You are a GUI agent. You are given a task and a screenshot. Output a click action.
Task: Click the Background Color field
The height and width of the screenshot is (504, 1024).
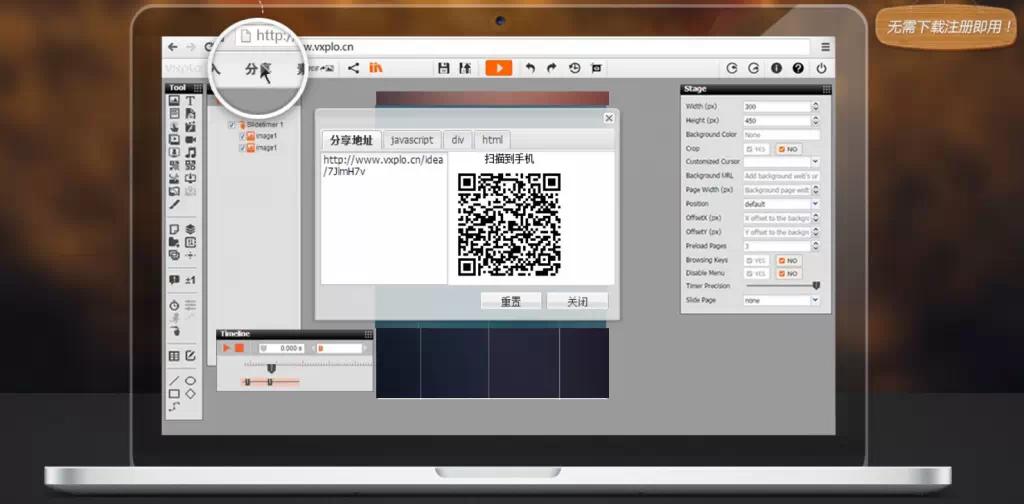[782, 134]
